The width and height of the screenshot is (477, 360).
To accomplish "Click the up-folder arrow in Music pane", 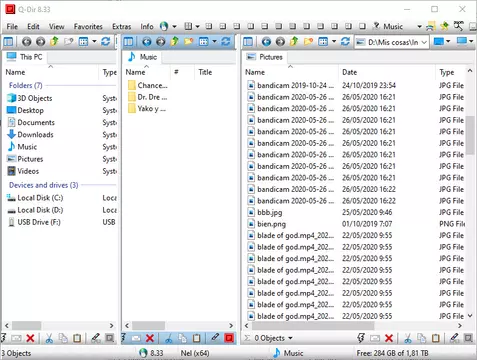I will (174, 42).
